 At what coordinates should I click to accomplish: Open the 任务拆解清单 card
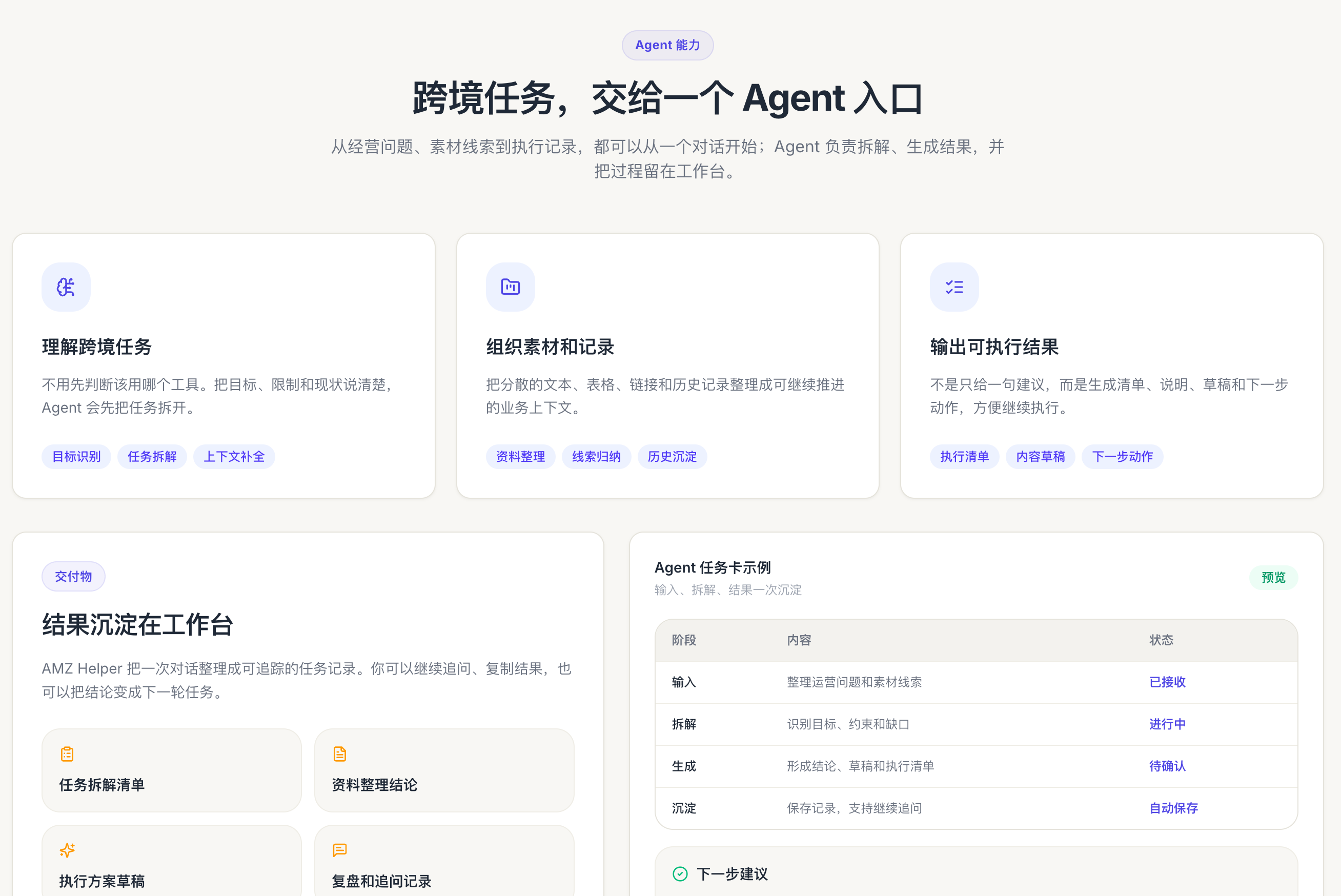171,770
